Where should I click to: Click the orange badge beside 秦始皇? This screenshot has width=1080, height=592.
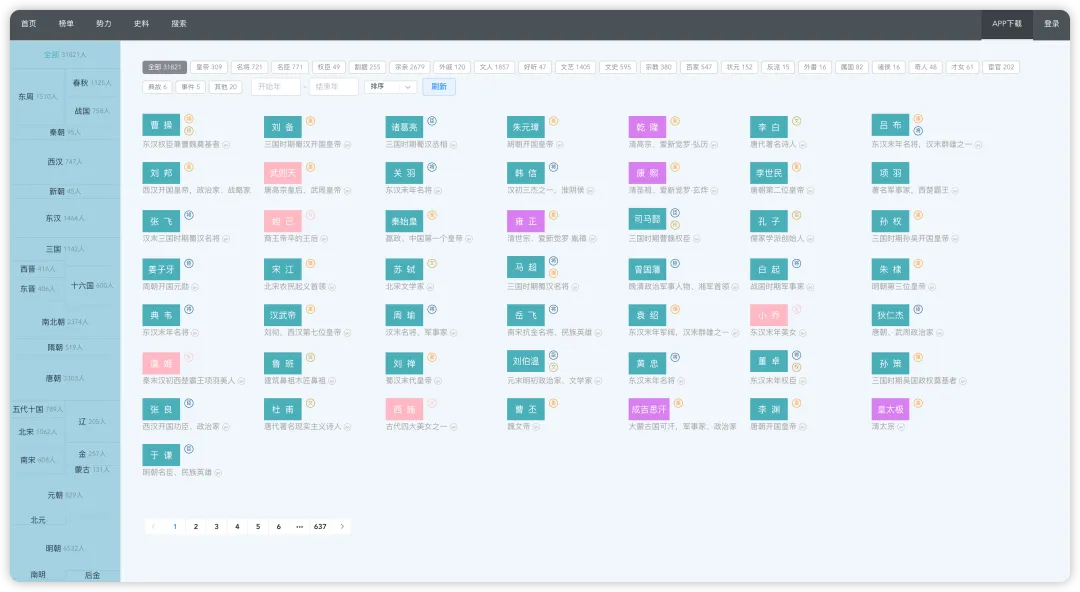[432, 215]
